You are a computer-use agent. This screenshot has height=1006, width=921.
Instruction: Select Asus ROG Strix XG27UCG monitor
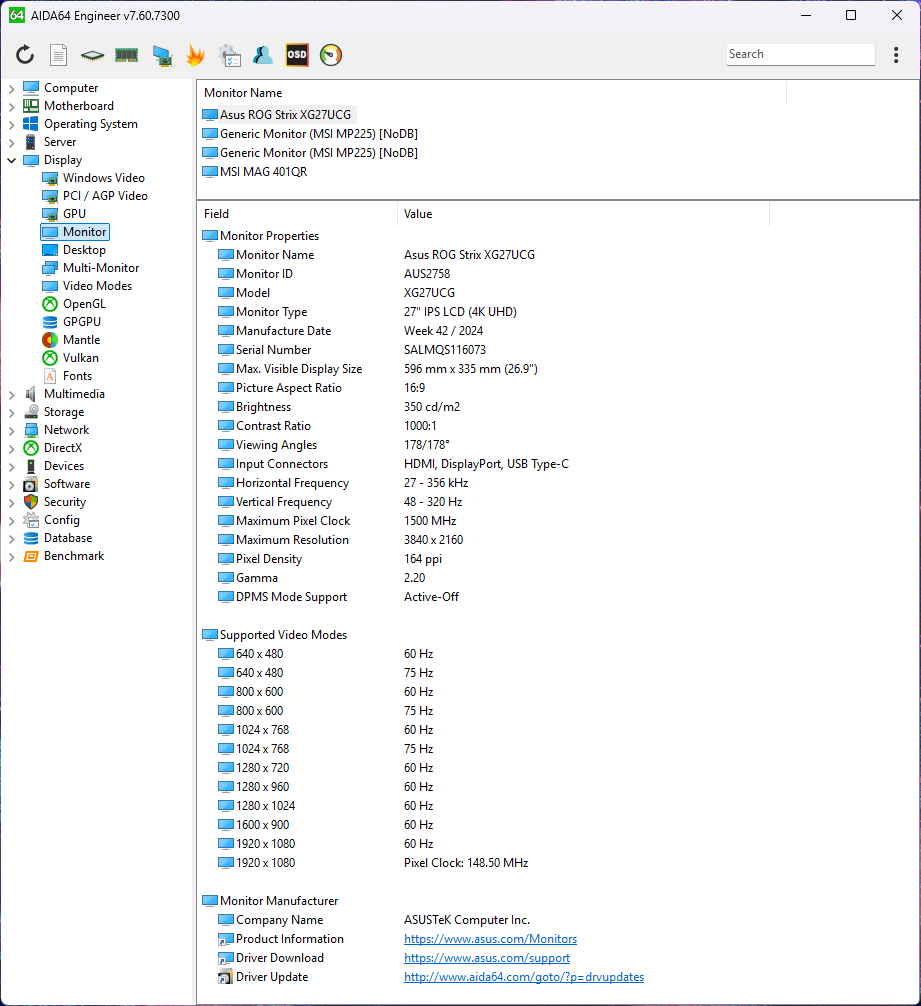[277, 114]
